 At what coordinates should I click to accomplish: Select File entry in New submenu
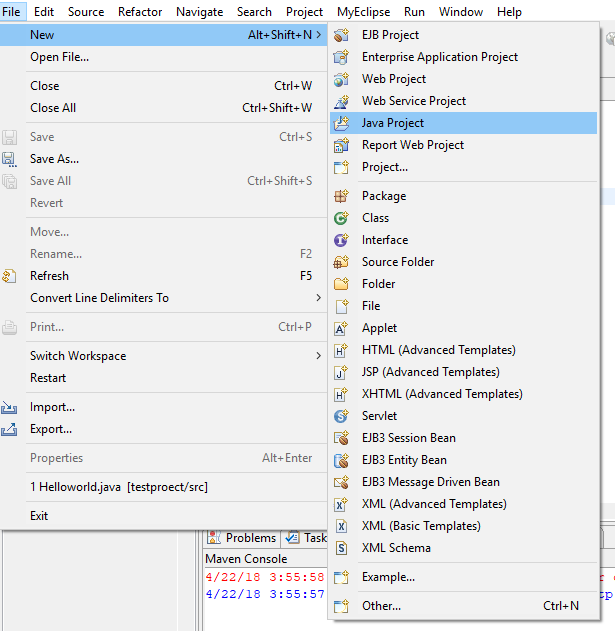[x=464, y=306]
